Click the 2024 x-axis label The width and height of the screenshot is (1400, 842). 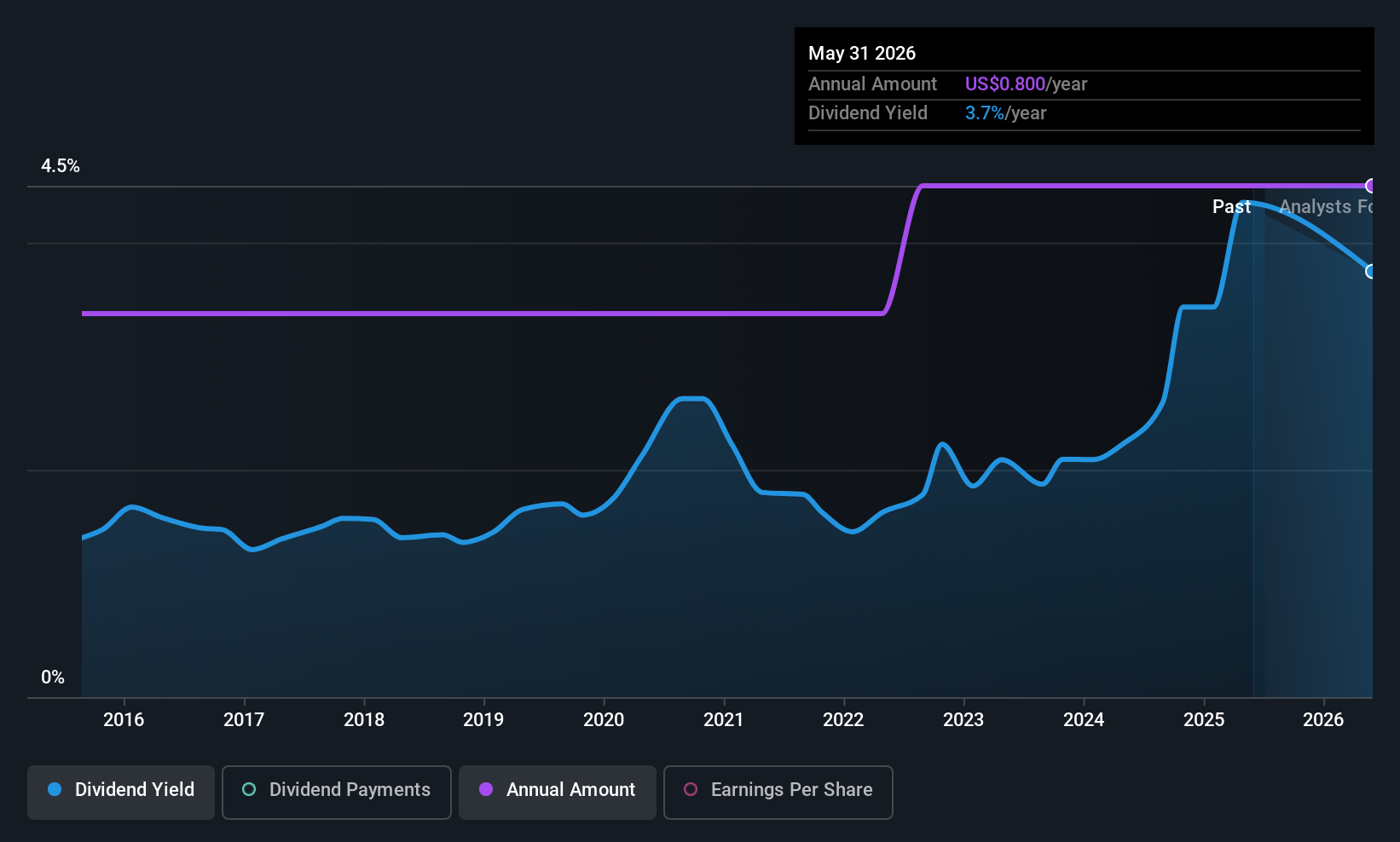point(1084,720)
